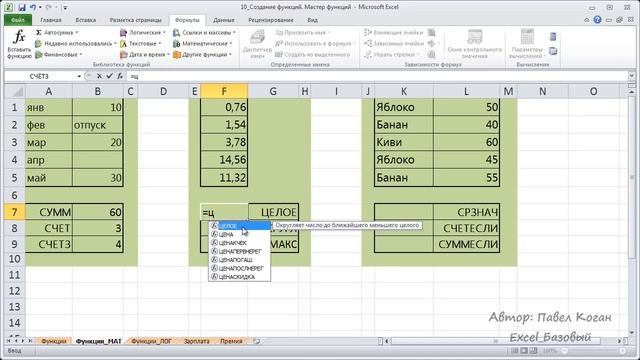
Task: Open the Премия sheet tab
Action: [231, 341]
